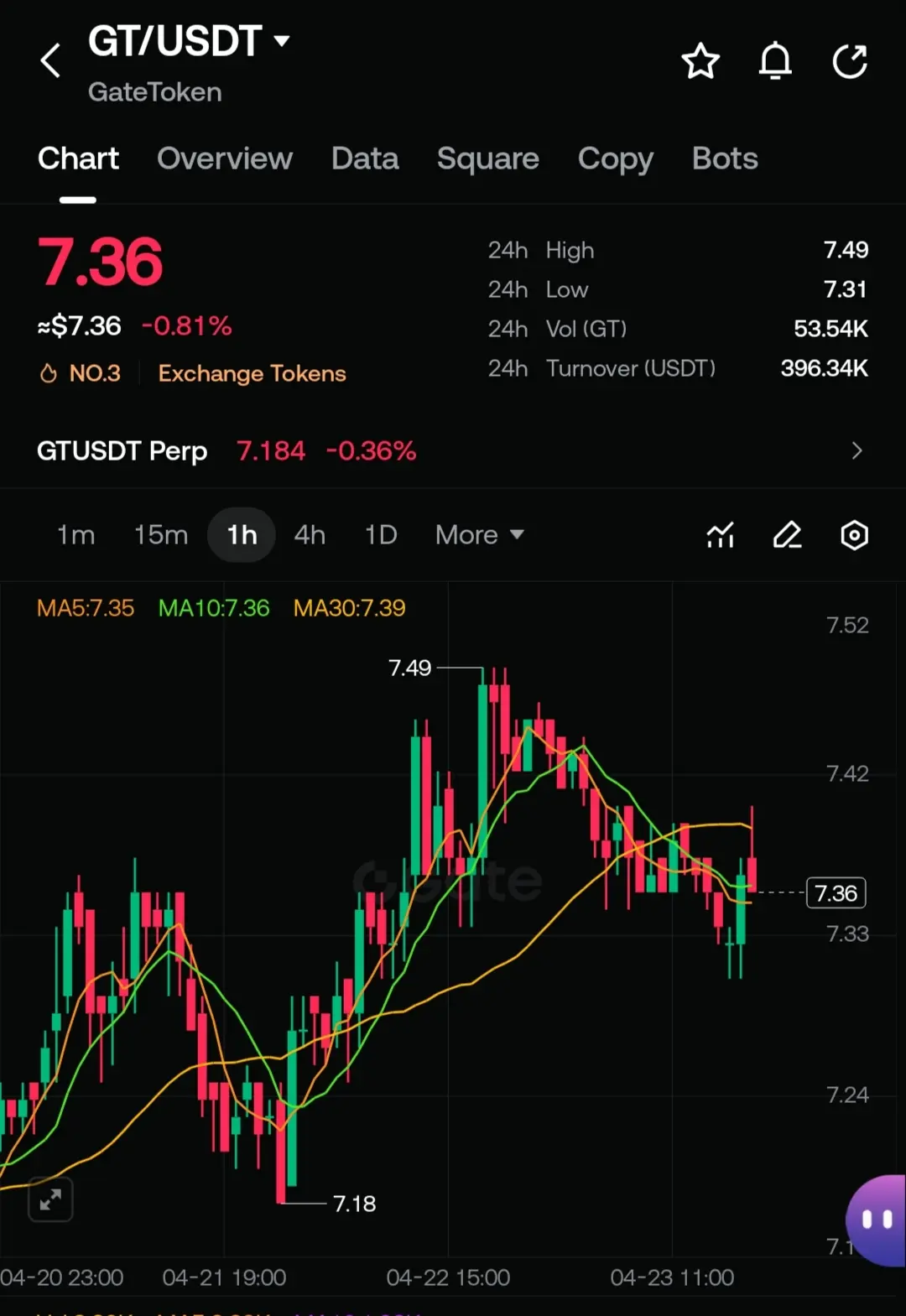Tap the GateToken subtitle
Screen dimensions: 906x1316
(x=155, y=92)
